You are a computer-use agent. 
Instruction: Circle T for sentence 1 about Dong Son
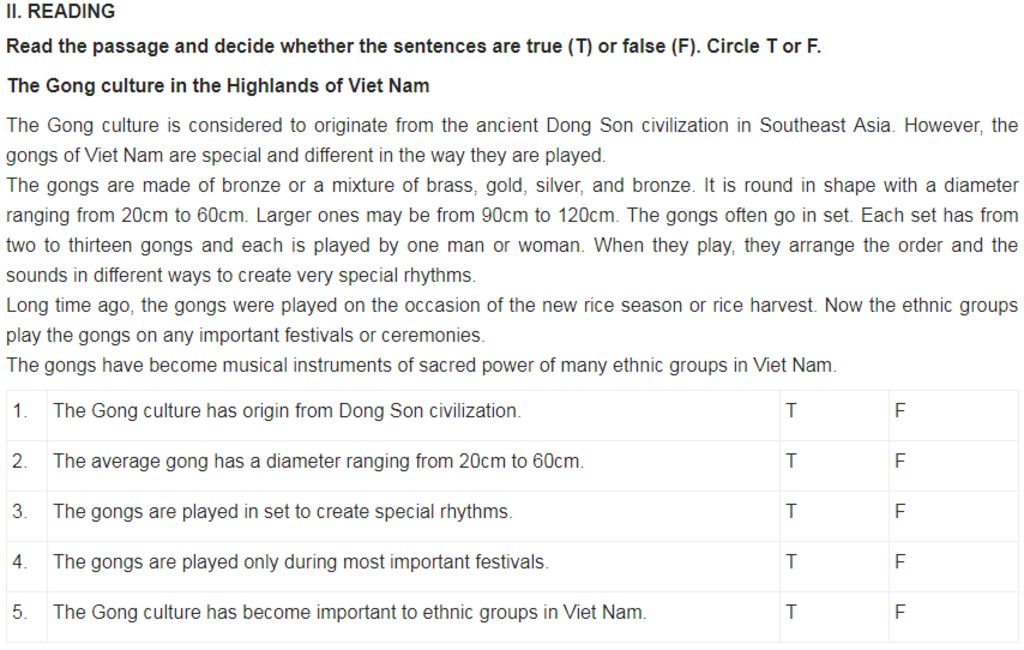791,411
